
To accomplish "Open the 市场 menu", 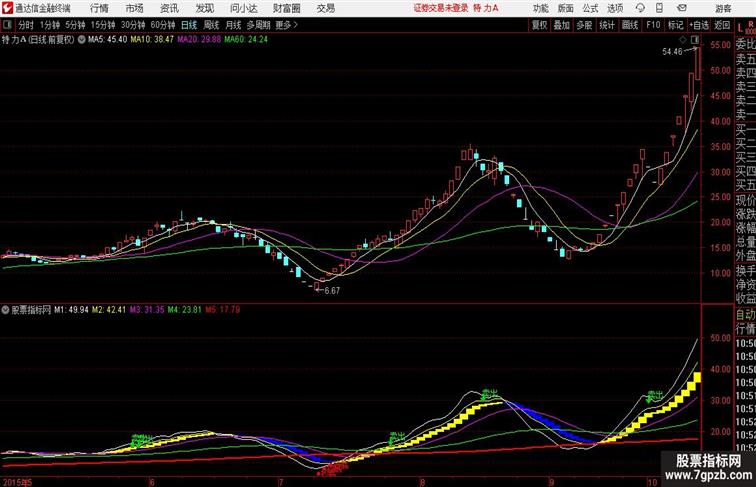I will tap(135, 8).
